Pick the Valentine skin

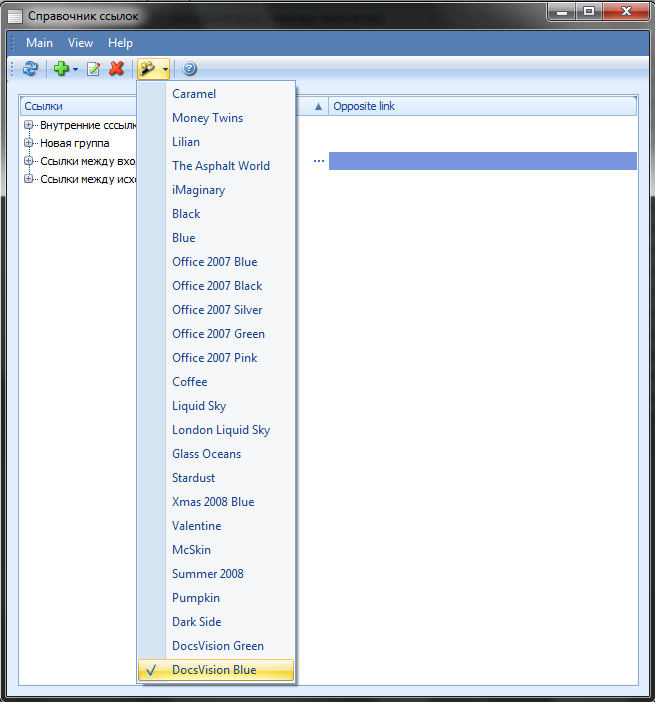pos(216,526)
